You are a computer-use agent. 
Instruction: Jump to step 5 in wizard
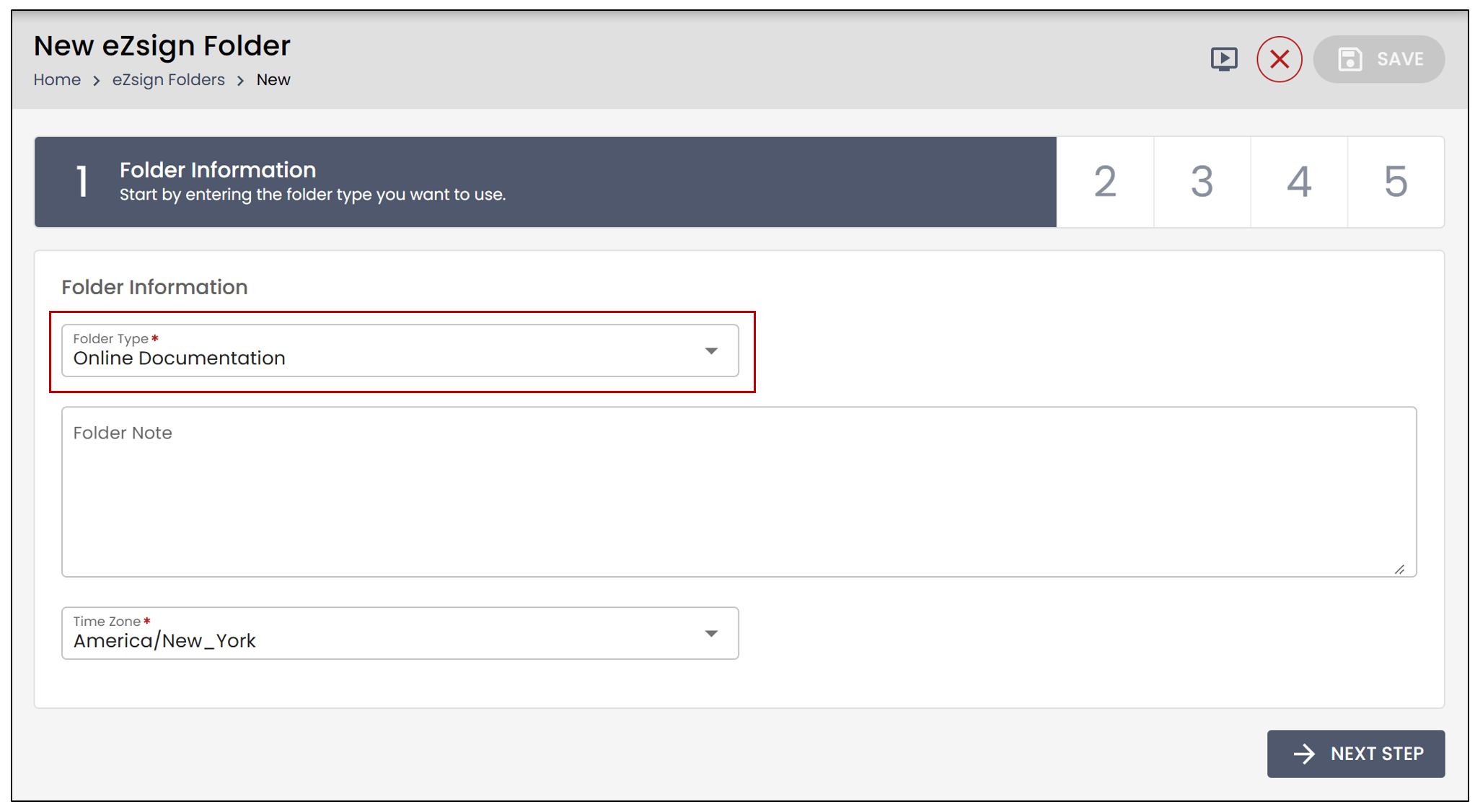(1396, 182)
